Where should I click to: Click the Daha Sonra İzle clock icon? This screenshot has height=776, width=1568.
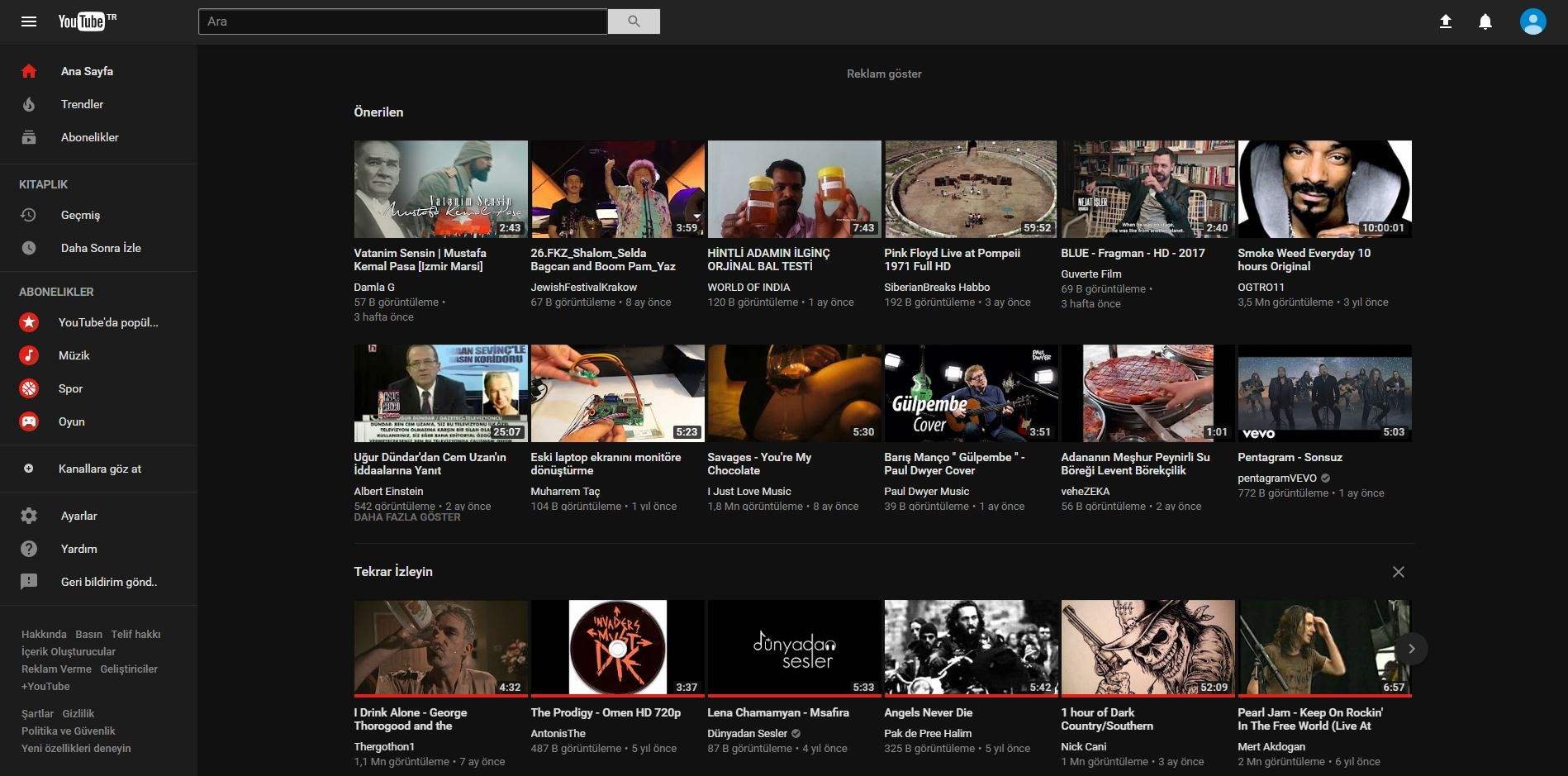click(x=29, y=248)
